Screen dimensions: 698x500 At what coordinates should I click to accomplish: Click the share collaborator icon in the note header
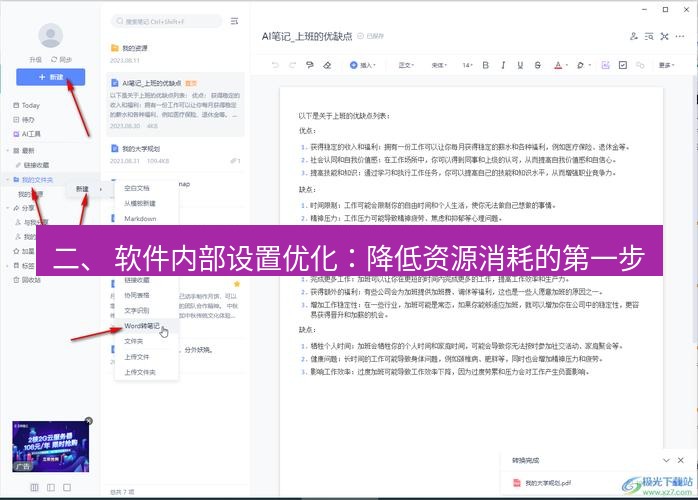pos(634,37)
